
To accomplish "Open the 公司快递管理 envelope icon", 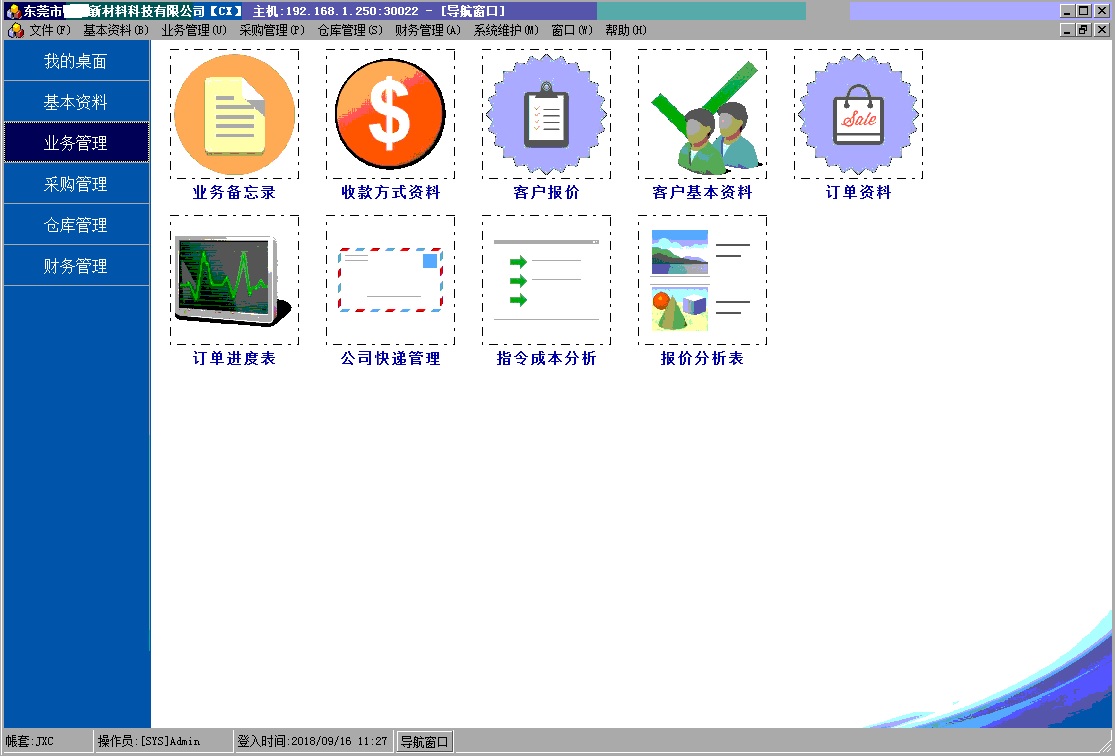I will tap(390, 281).
